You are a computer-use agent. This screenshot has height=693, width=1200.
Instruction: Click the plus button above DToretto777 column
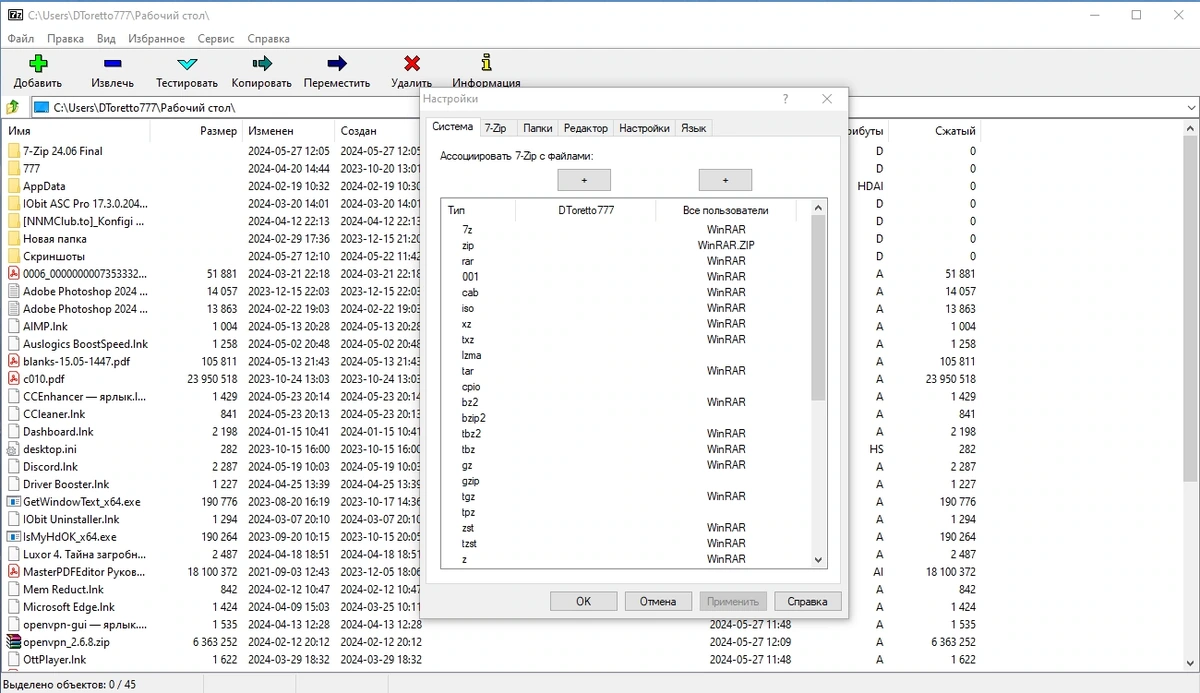click(584, 180)
